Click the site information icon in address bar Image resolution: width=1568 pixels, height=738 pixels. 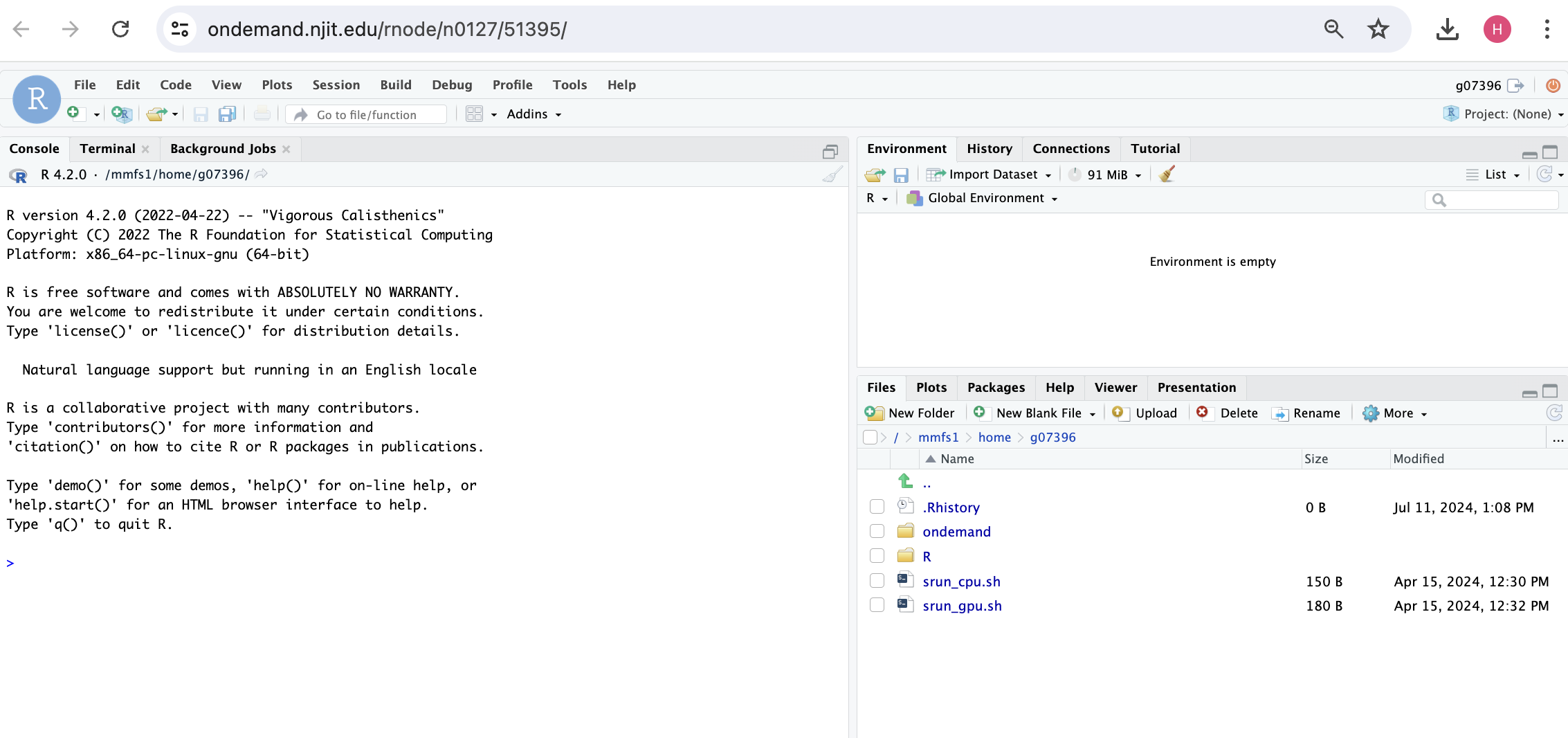[180, 29]
